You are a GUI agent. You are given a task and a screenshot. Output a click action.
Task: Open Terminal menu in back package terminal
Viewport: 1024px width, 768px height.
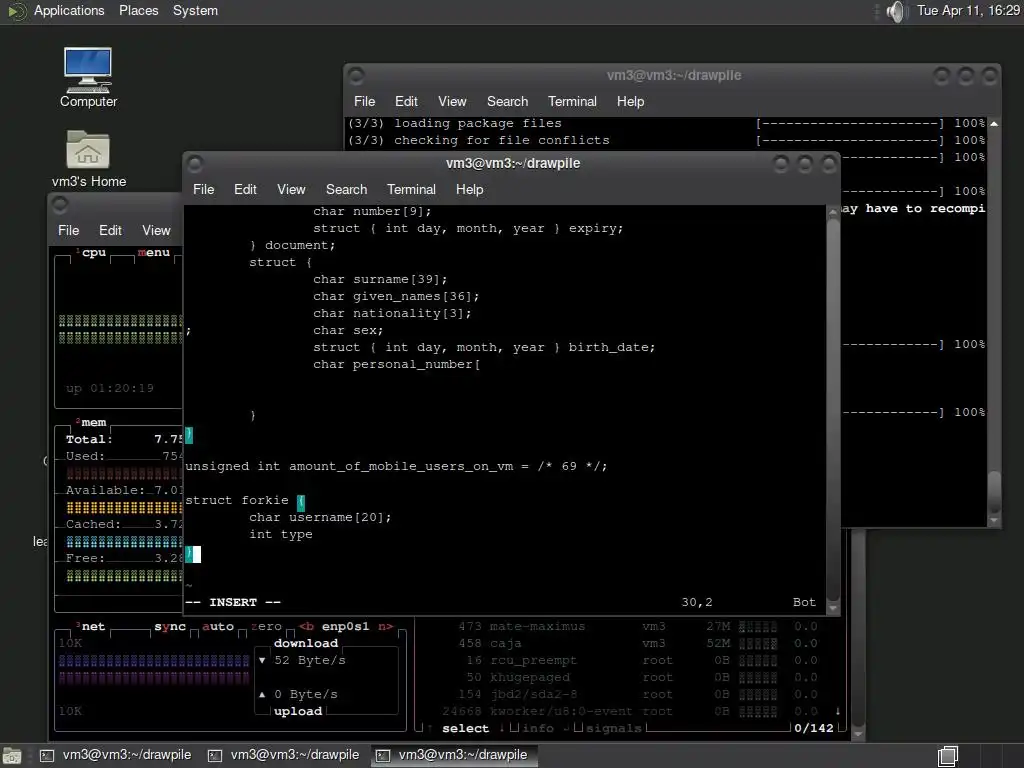pos(572,101)
